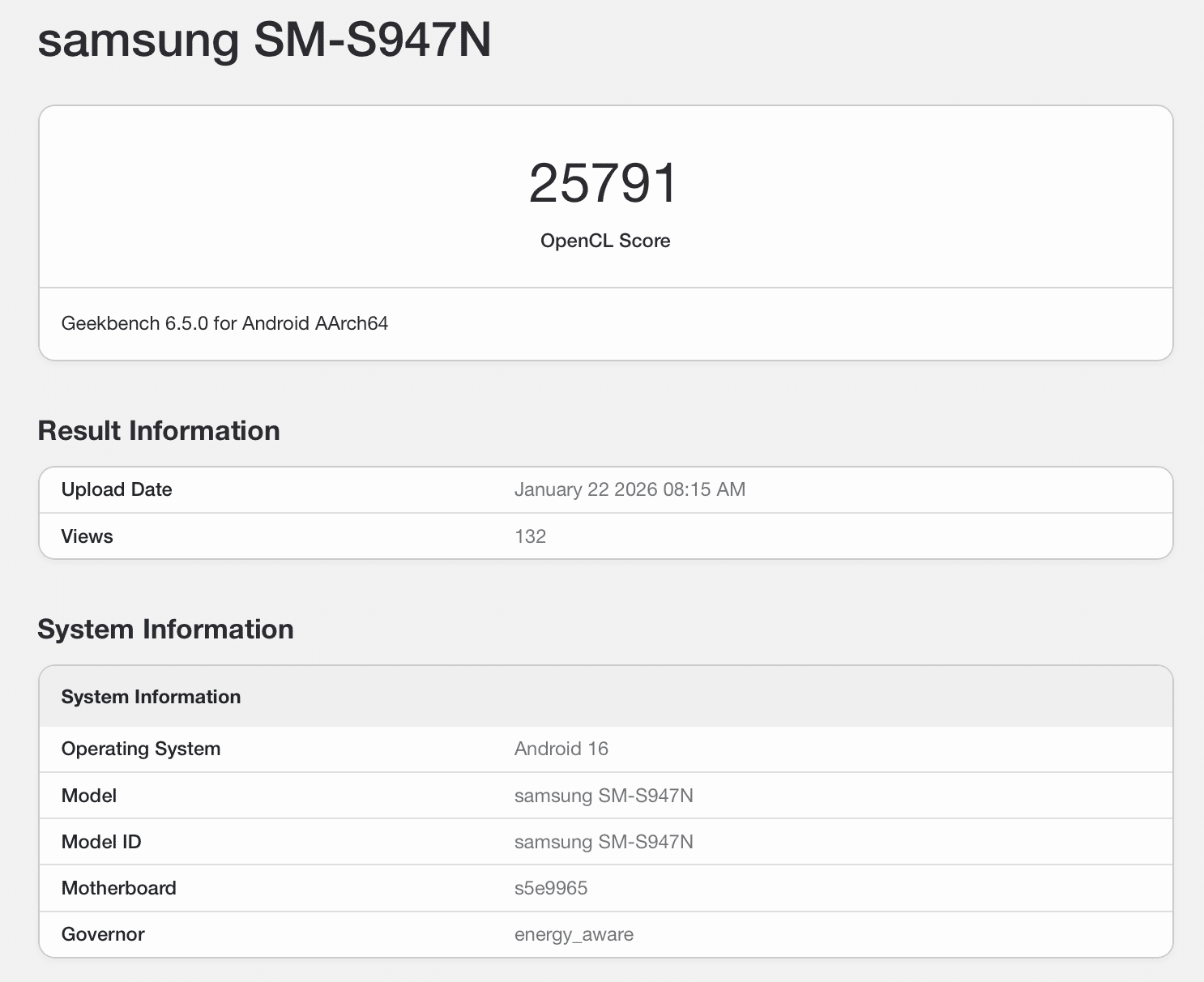Click the Android 16 value

pos(561,749)
